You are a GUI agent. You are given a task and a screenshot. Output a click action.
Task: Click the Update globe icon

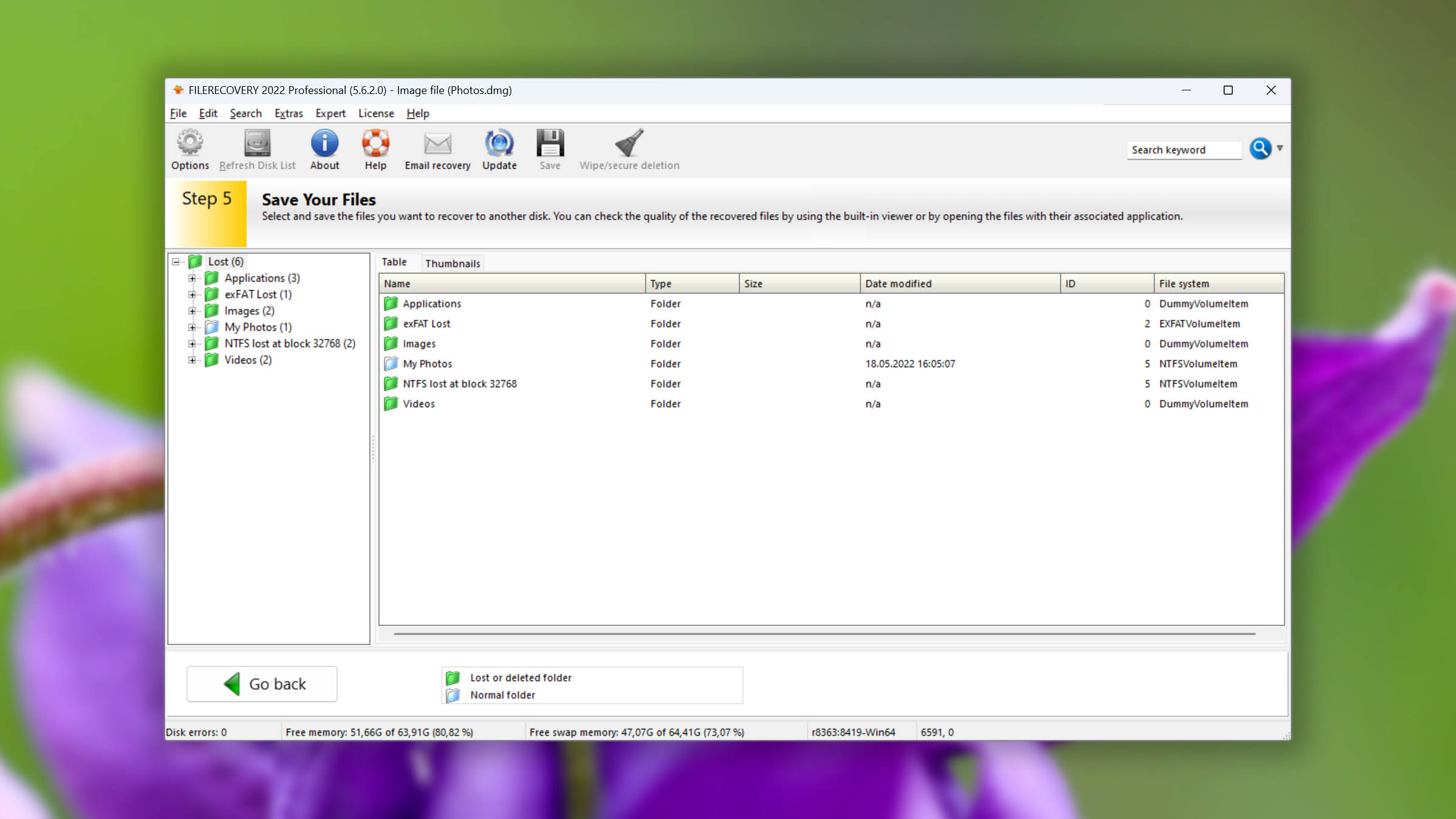499,143
